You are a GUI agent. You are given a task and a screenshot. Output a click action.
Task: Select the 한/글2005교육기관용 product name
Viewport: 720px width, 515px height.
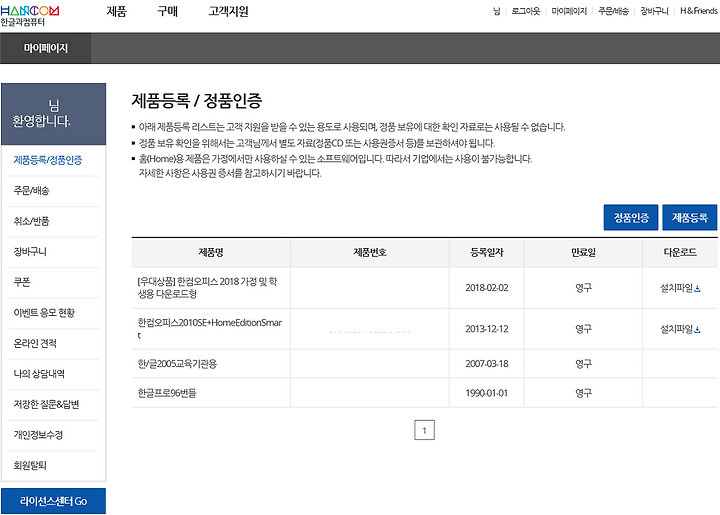(x=177, y=364)
